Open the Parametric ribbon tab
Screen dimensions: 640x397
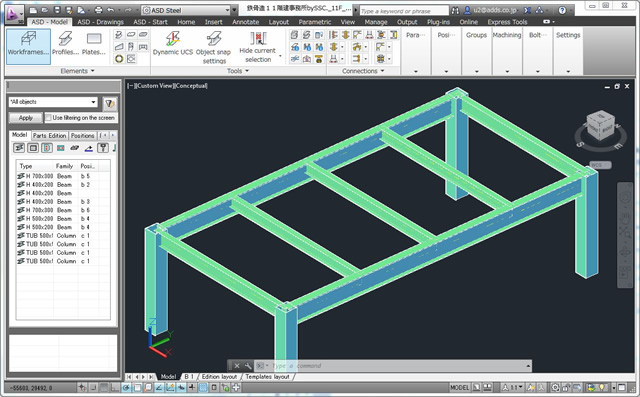coord(315,22)
